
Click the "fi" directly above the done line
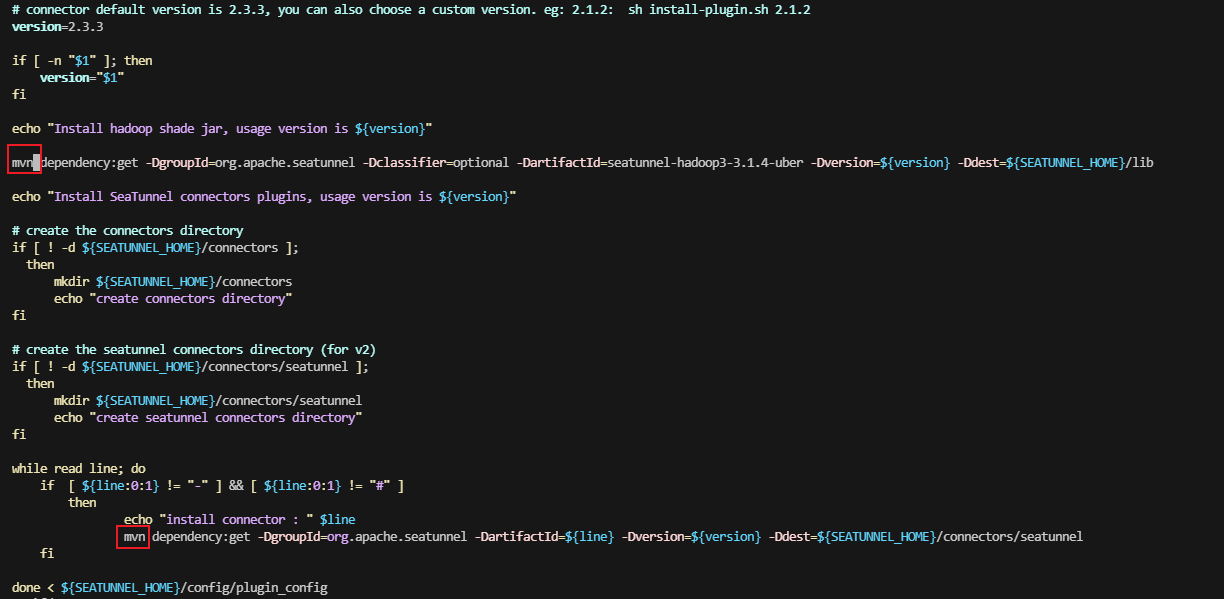pyautogui.click(x=47, y=553)
